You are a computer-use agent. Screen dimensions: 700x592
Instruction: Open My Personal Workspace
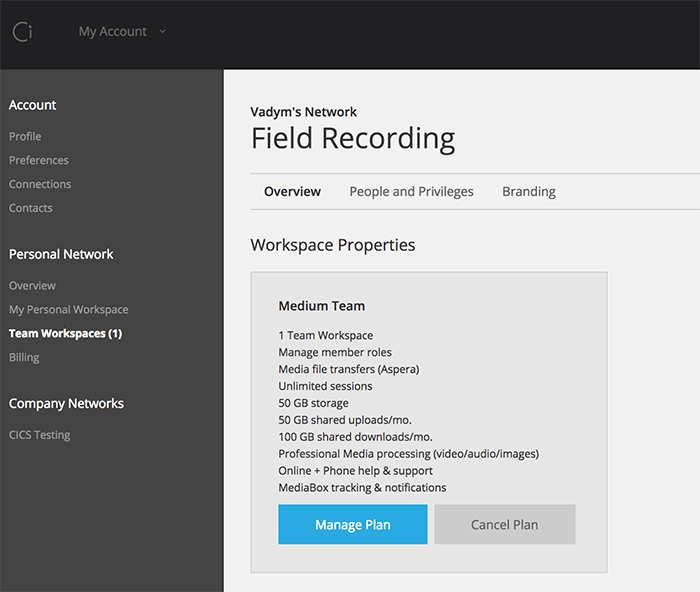click(x=69, y=309)
